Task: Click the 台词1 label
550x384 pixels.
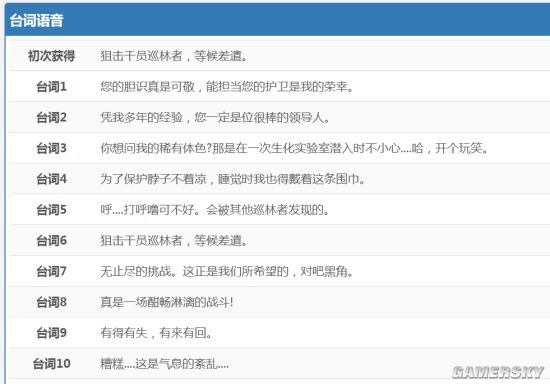Action: (51, 87)
